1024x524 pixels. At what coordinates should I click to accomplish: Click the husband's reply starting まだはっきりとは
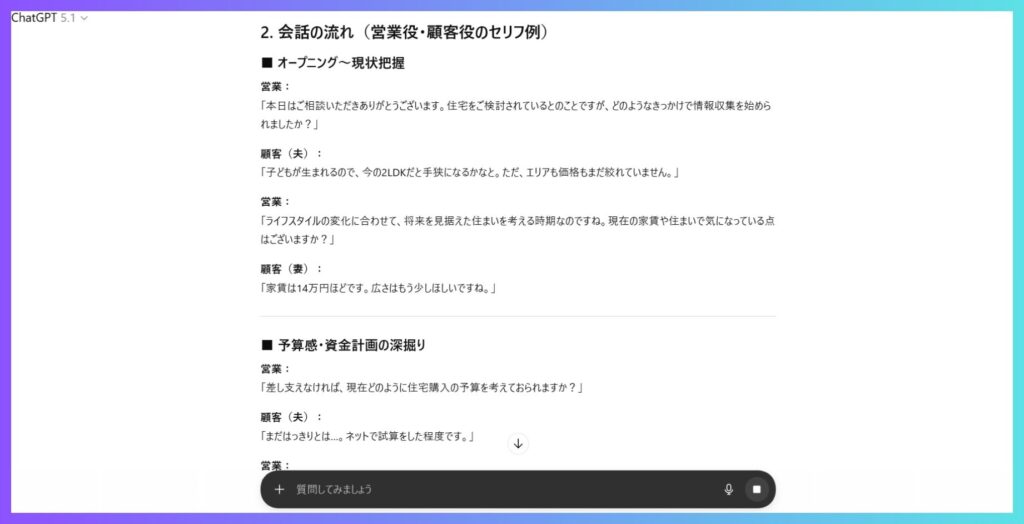(x=366, y=436)
